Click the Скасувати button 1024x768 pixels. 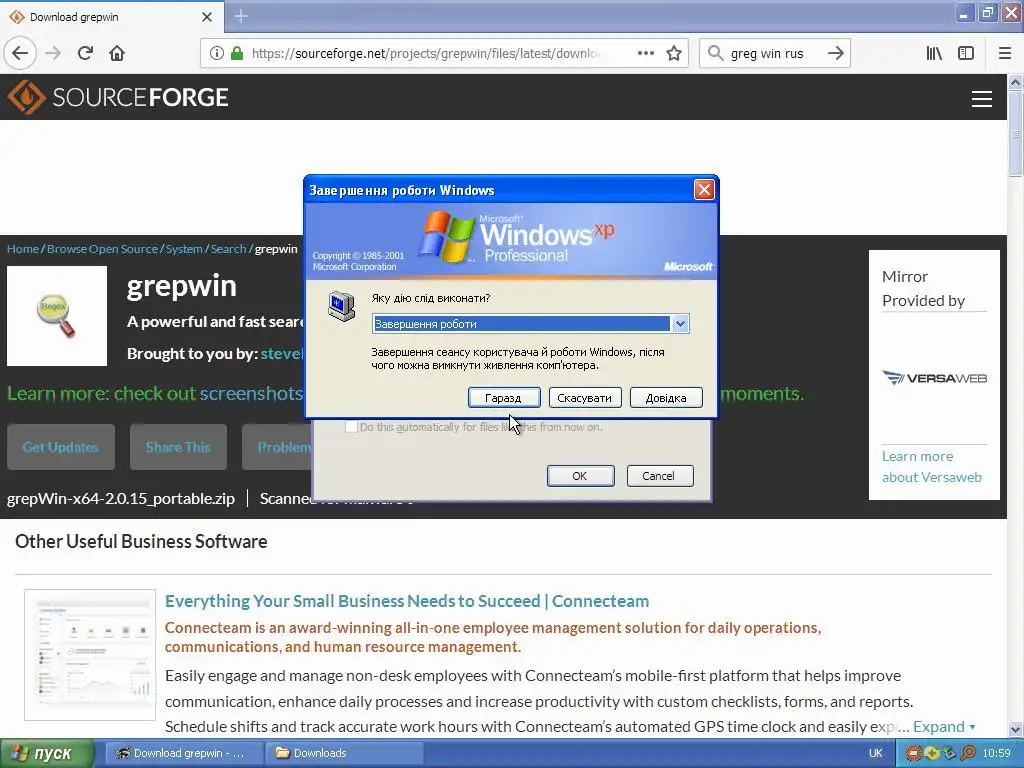pyautogui.click(x=584, y=398)
